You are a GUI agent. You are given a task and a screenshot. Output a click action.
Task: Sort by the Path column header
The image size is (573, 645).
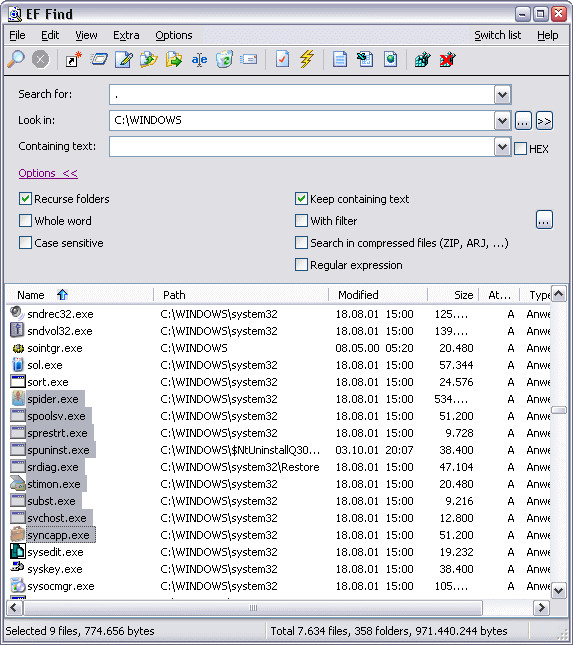click(241, 295)
